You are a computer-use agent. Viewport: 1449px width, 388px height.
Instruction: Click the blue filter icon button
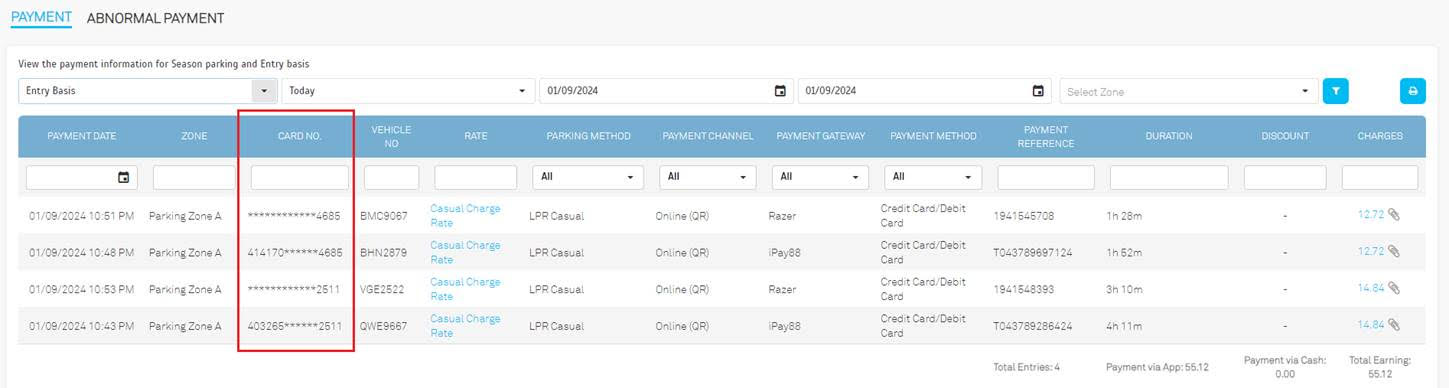tap(1335, 91)
